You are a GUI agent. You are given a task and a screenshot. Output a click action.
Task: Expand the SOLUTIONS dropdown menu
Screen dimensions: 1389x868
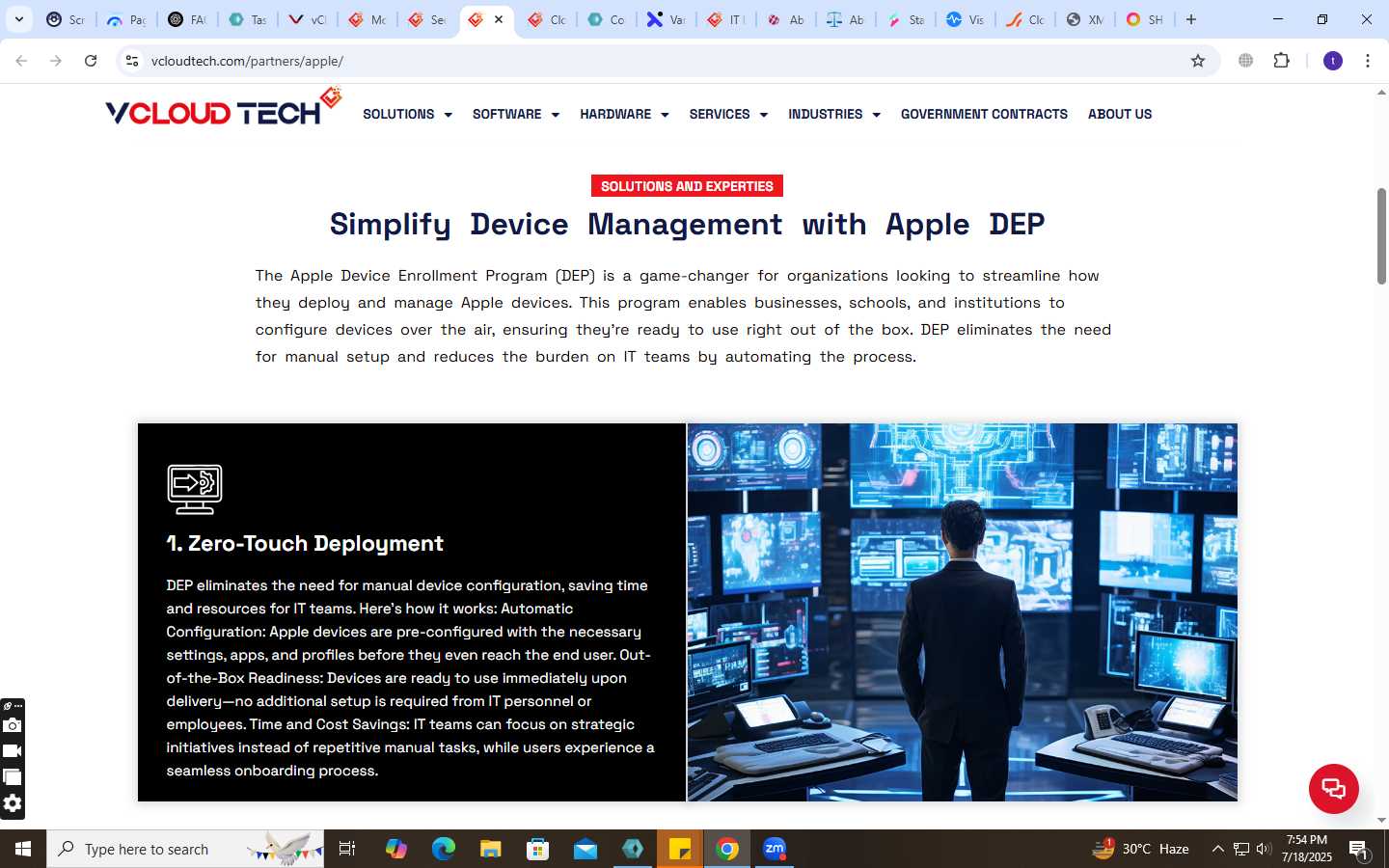click(x=407, y=114)
